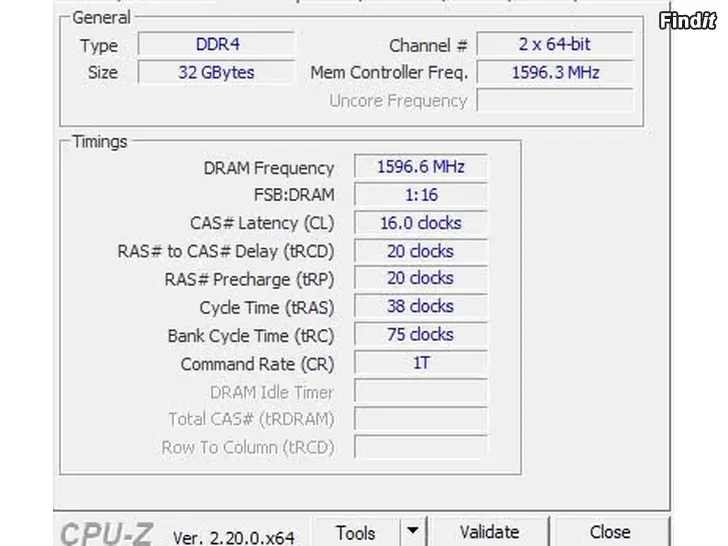Image resolution: width=728 pixels, height=546 pixels.
Task: Click the empty Total CAS# (tRDRAM) field
Action: [421, 419]
